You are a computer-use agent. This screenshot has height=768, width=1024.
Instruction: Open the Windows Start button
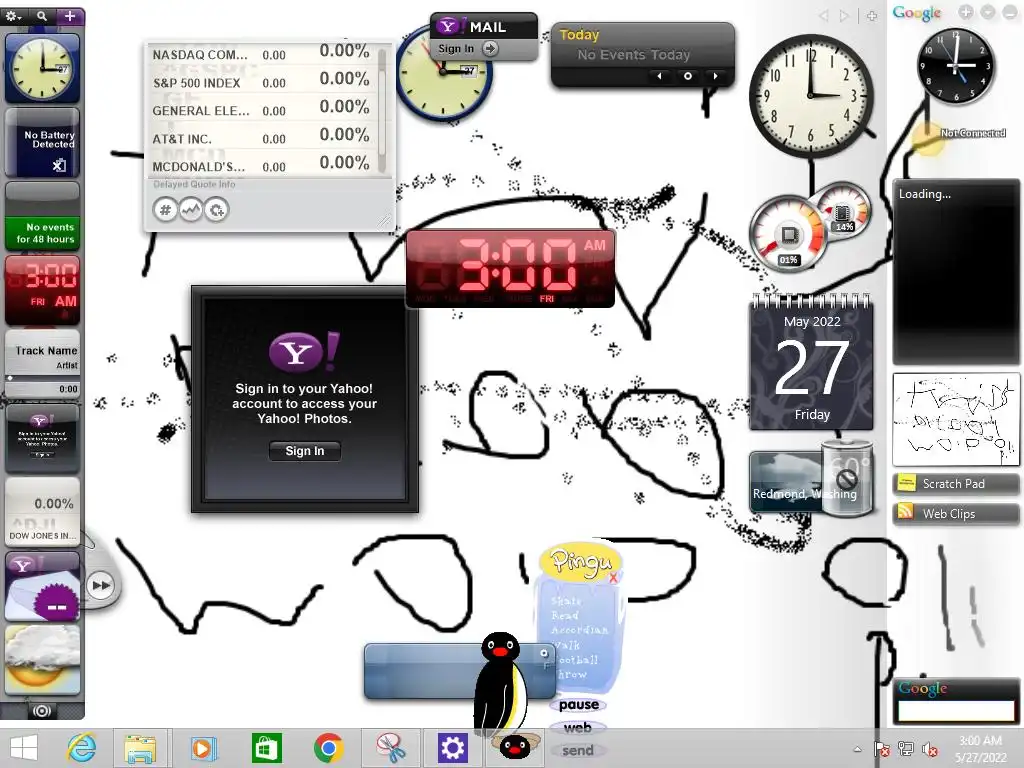[24, 748]
